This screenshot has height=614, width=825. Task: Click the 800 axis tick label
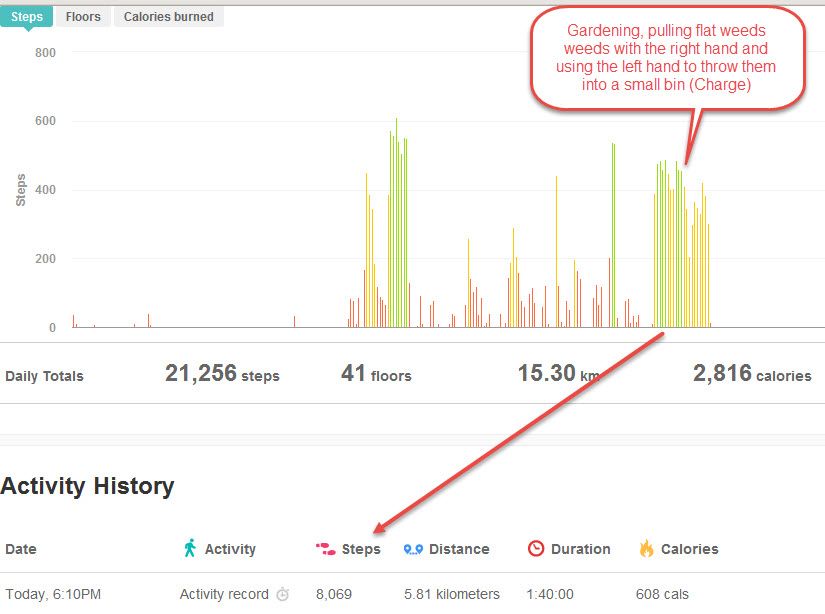click(45, 53)
